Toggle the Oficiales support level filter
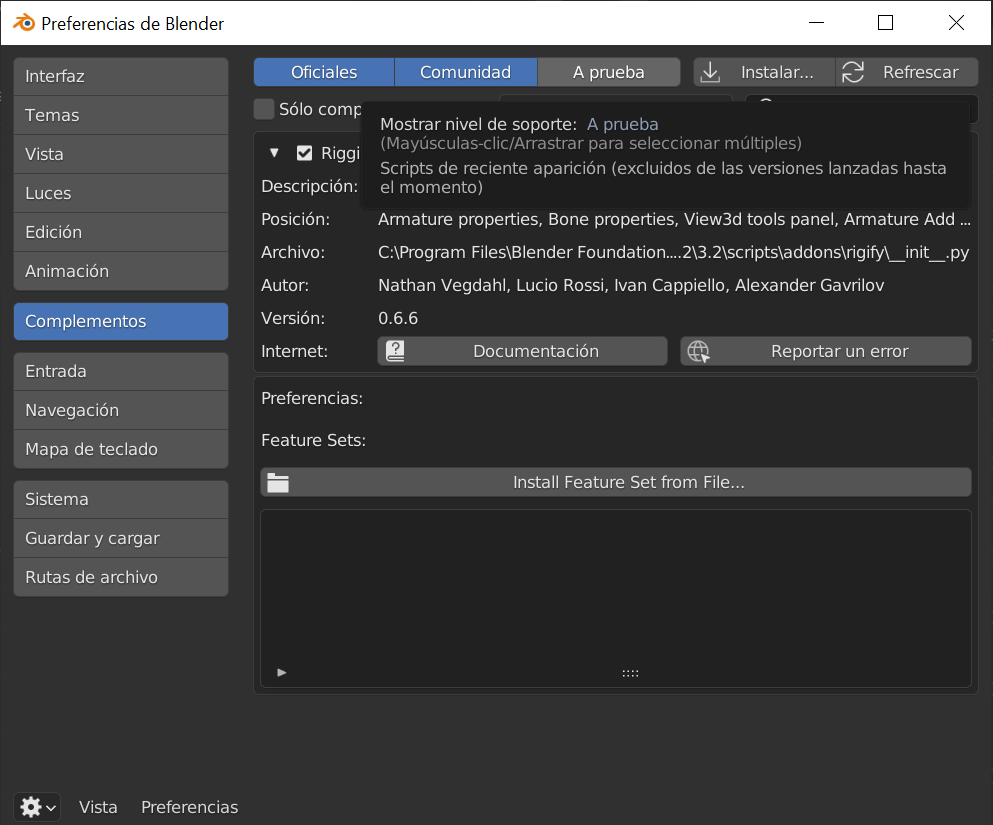Screen dimensions: 993x825 point(324,72)
